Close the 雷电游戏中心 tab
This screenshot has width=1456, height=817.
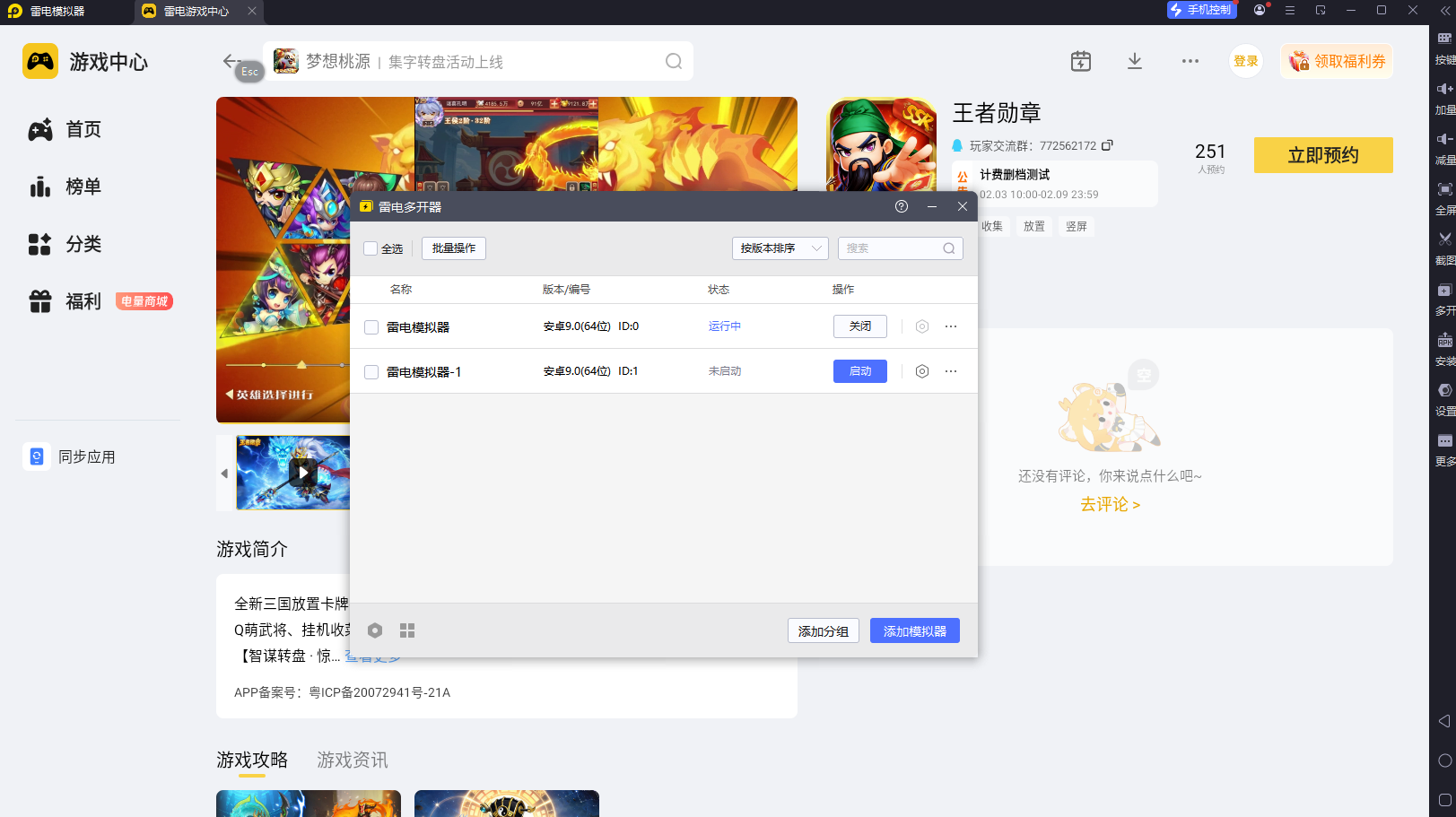pyautogui.click(x=252, y=11)
